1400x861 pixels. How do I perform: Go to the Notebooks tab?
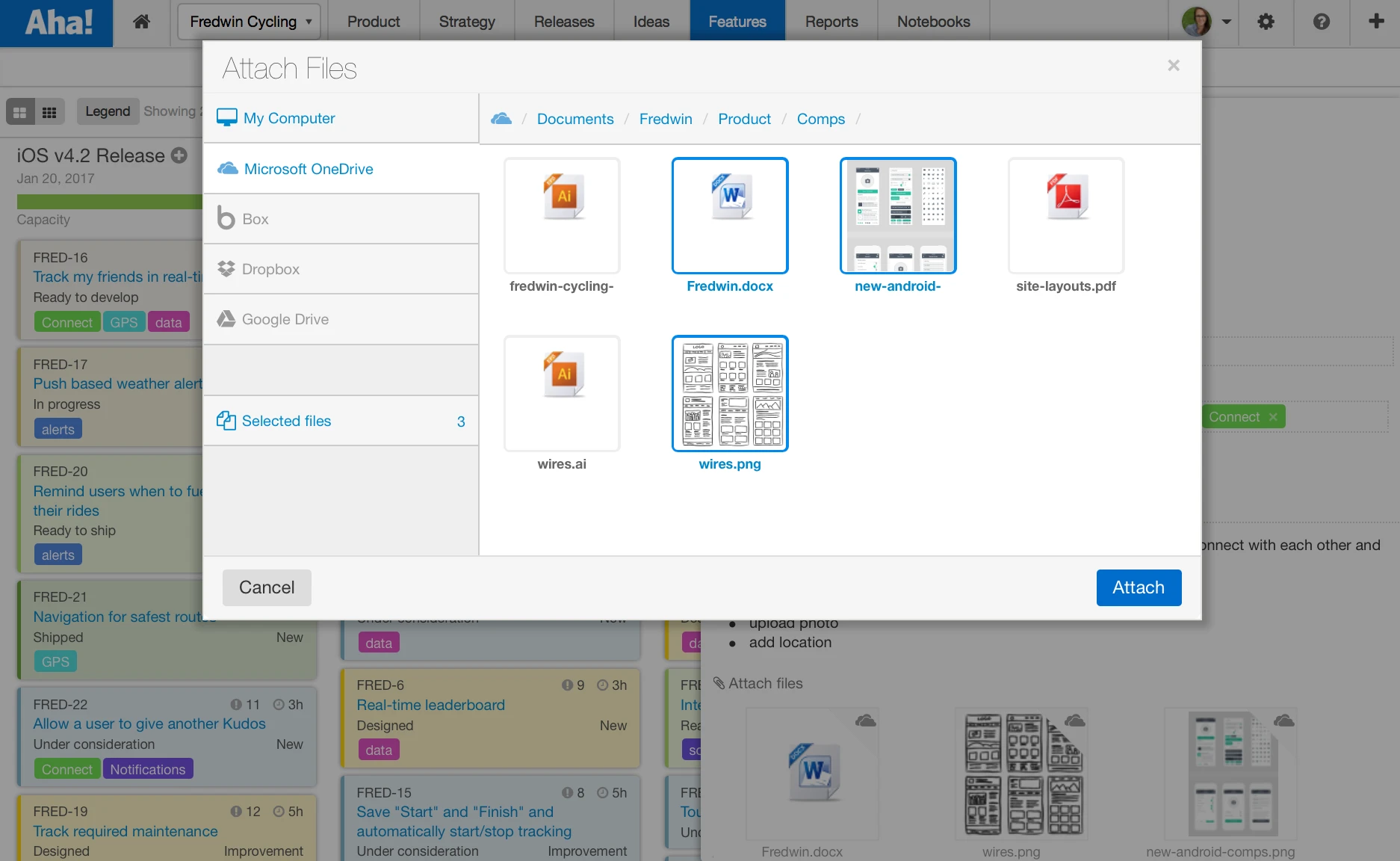(934, 22)
